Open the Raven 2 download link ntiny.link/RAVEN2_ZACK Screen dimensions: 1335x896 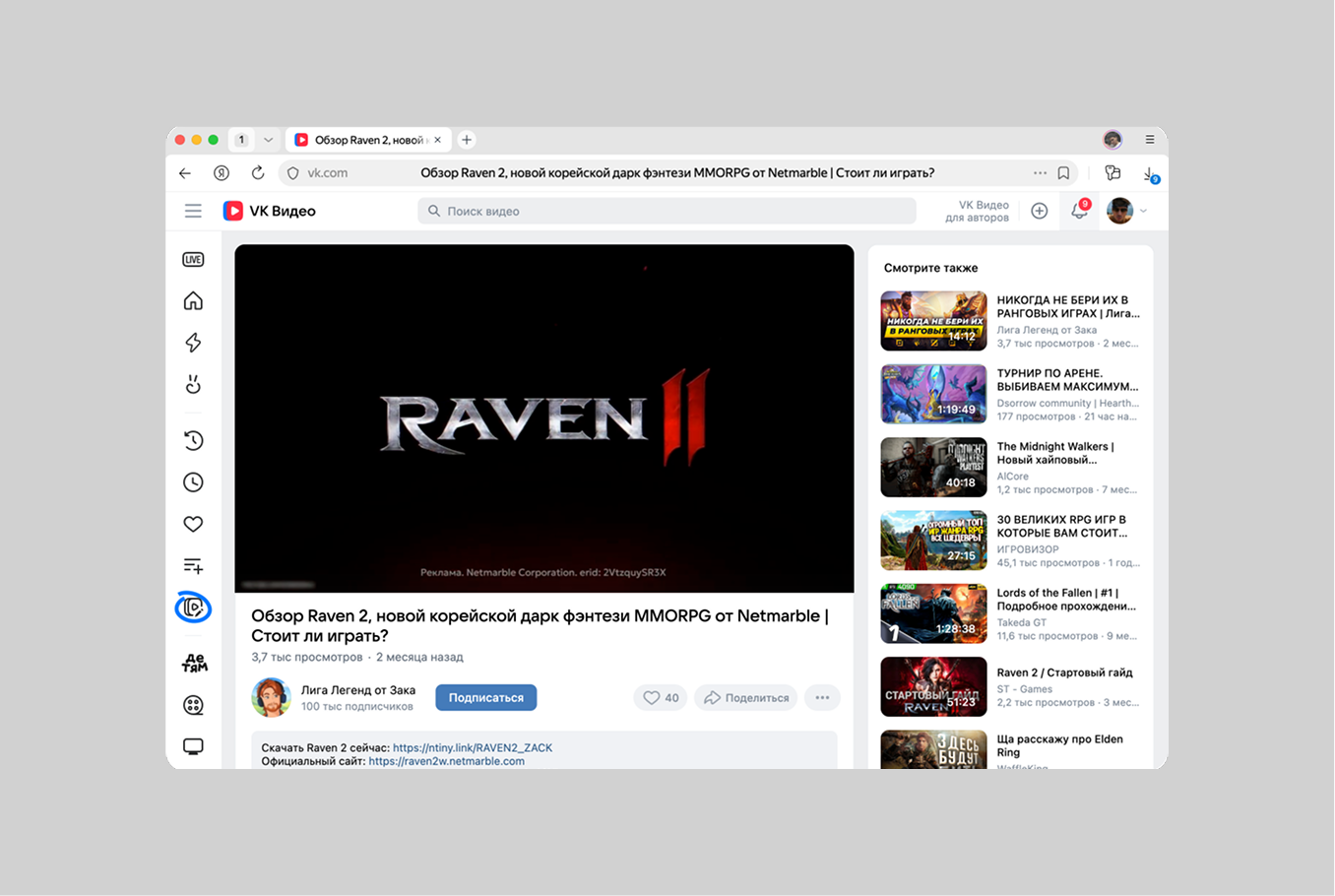(473, 747)
